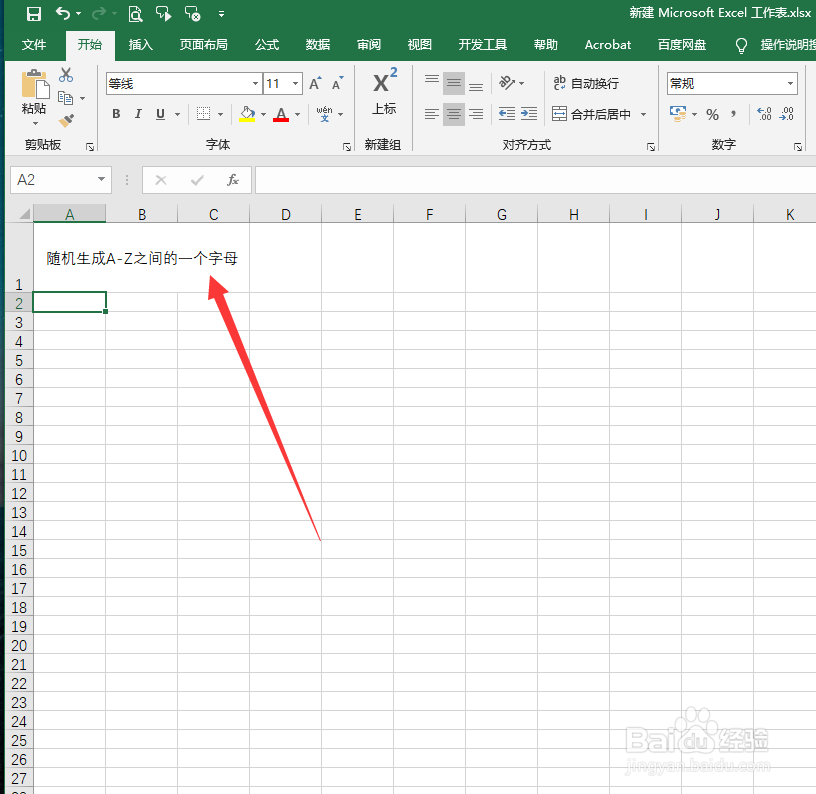Click the percent style icon in 数字 group
This screenshot has height=794, width=816.
713,114
